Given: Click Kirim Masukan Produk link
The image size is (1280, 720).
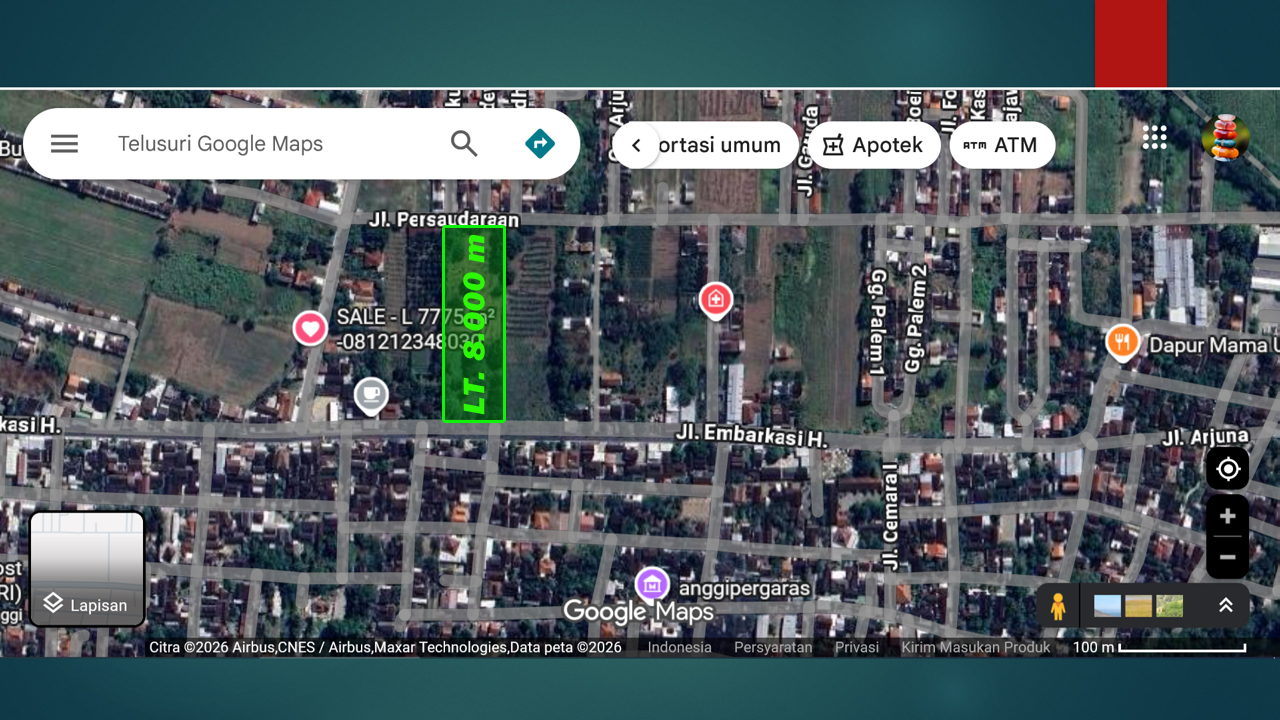Looking at the screenshot, I should pyautogui.click(x=975, y=647).
